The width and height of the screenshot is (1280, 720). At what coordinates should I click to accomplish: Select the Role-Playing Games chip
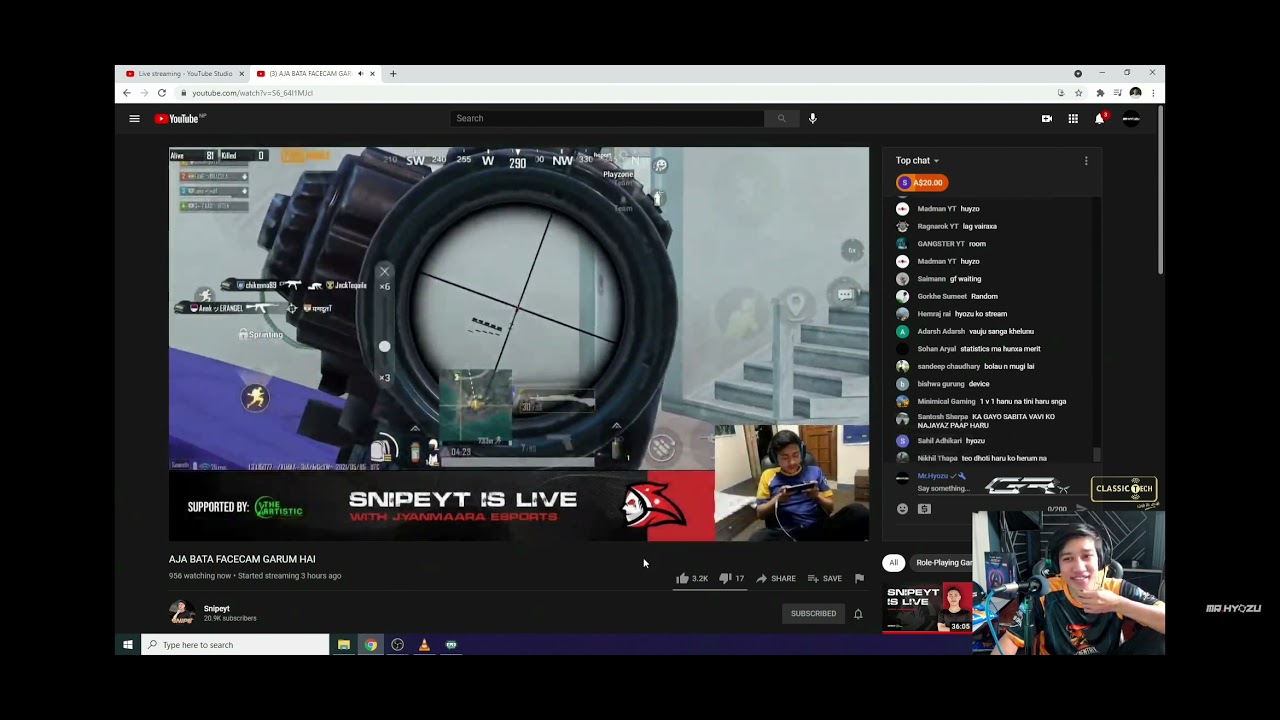pos(942,563)
